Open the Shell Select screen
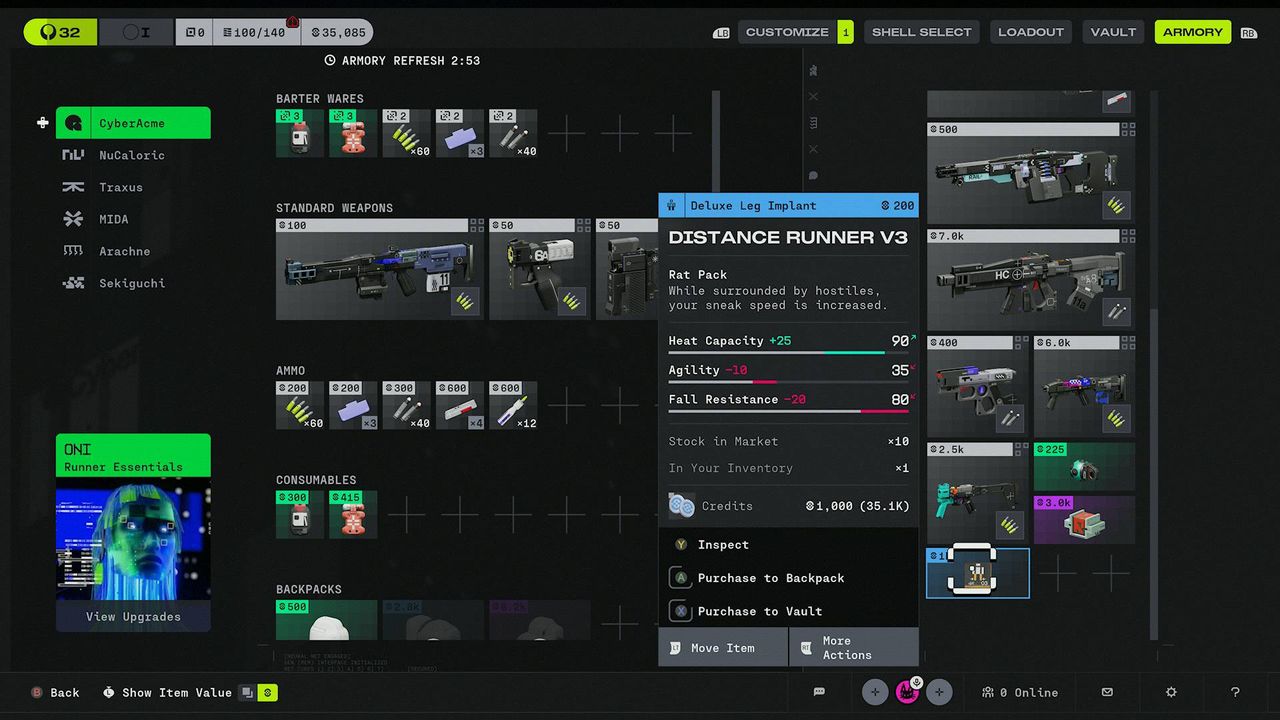 click(921, 31)
